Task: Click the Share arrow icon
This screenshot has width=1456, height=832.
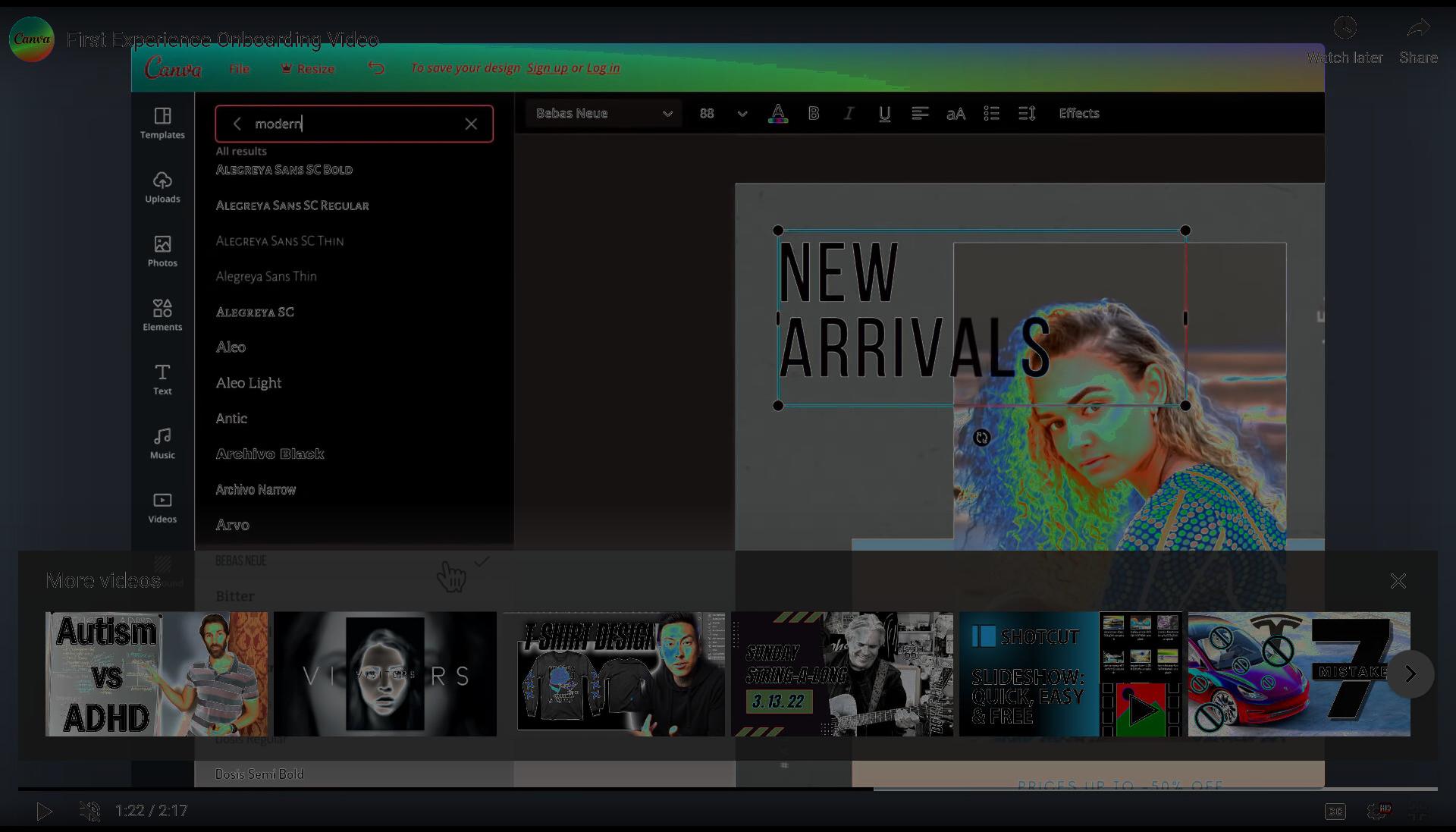Action: [1418, 29]
